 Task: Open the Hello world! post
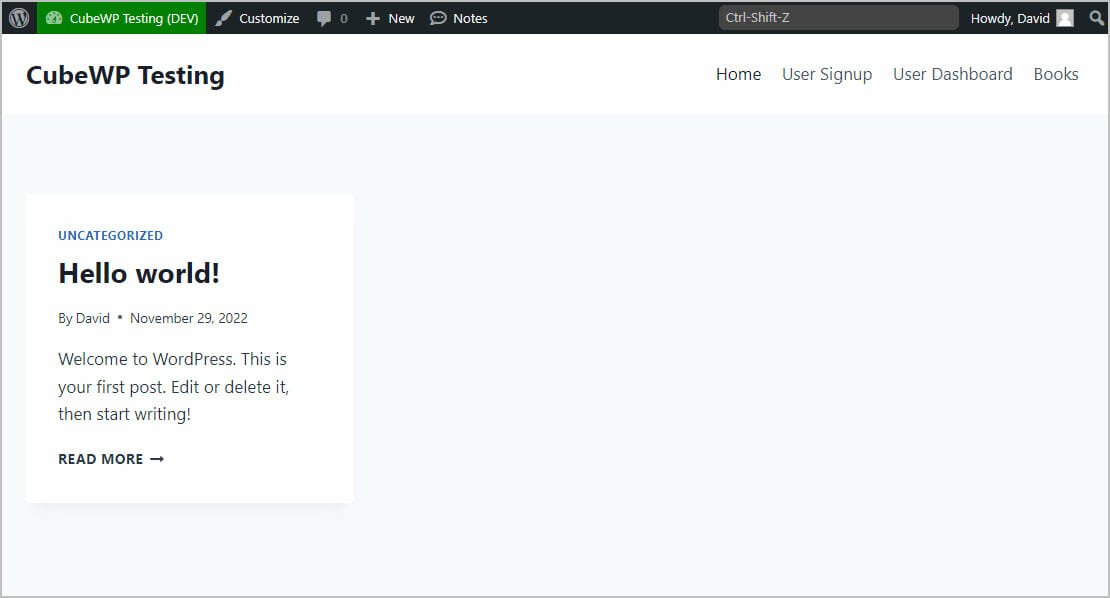pyautogui.click(x=138, y=272)
